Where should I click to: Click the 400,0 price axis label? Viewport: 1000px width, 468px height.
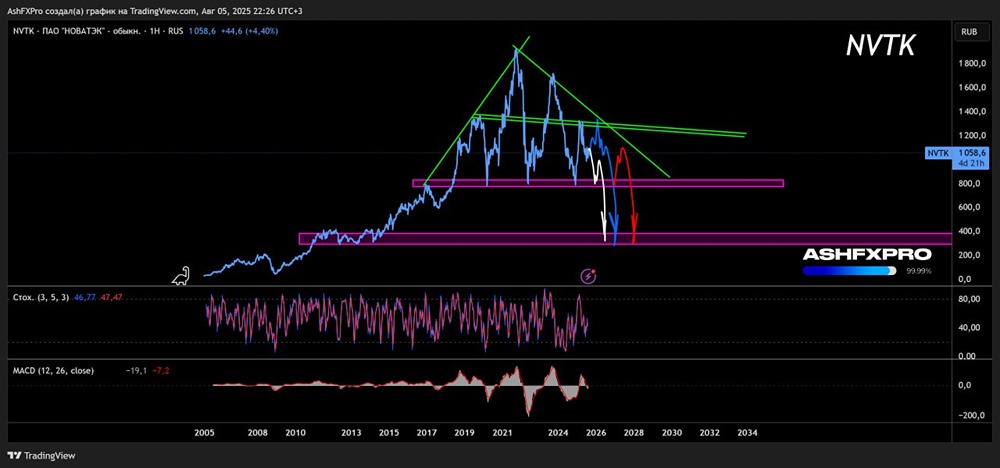click(x=970, y=231)
